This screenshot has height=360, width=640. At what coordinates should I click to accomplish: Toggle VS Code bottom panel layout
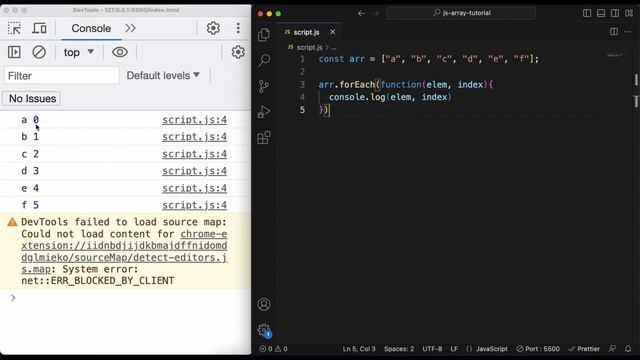[601, 13]
